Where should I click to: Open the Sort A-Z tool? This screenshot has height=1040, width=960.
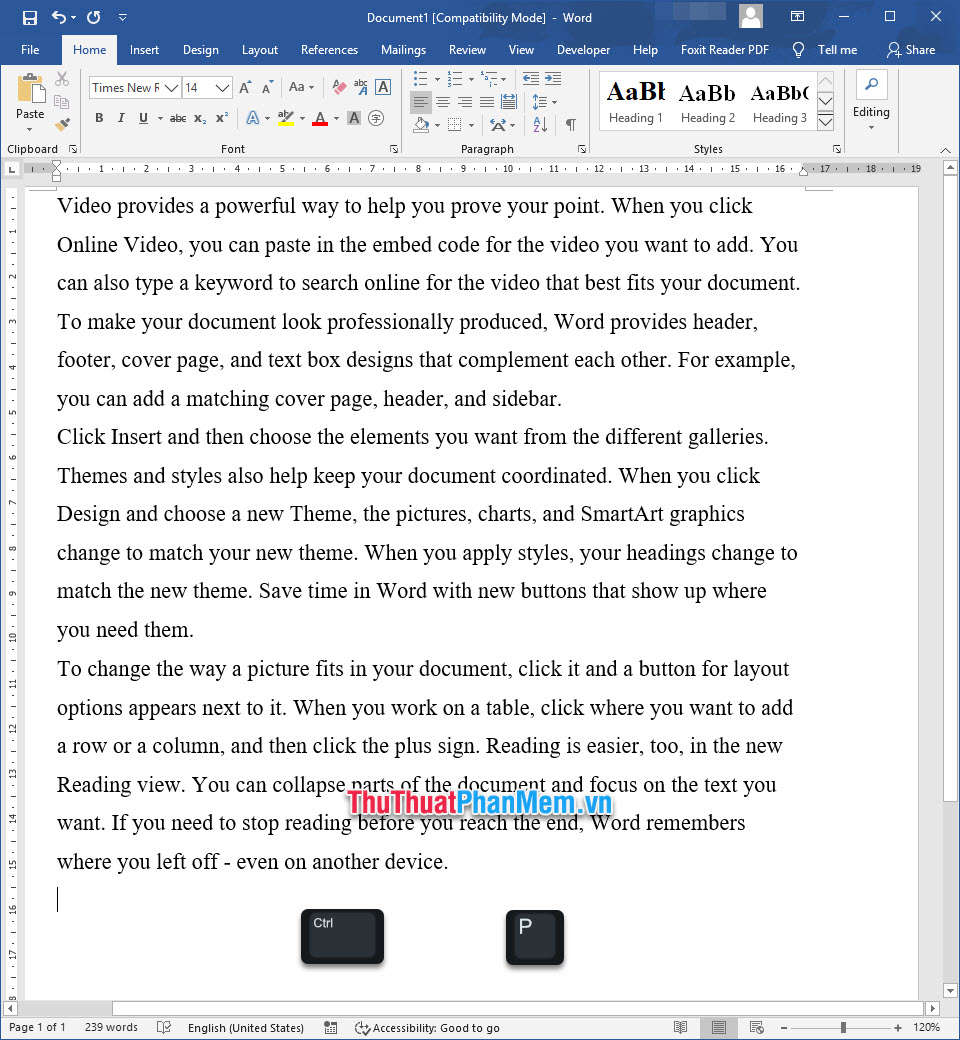coord(538,122)
